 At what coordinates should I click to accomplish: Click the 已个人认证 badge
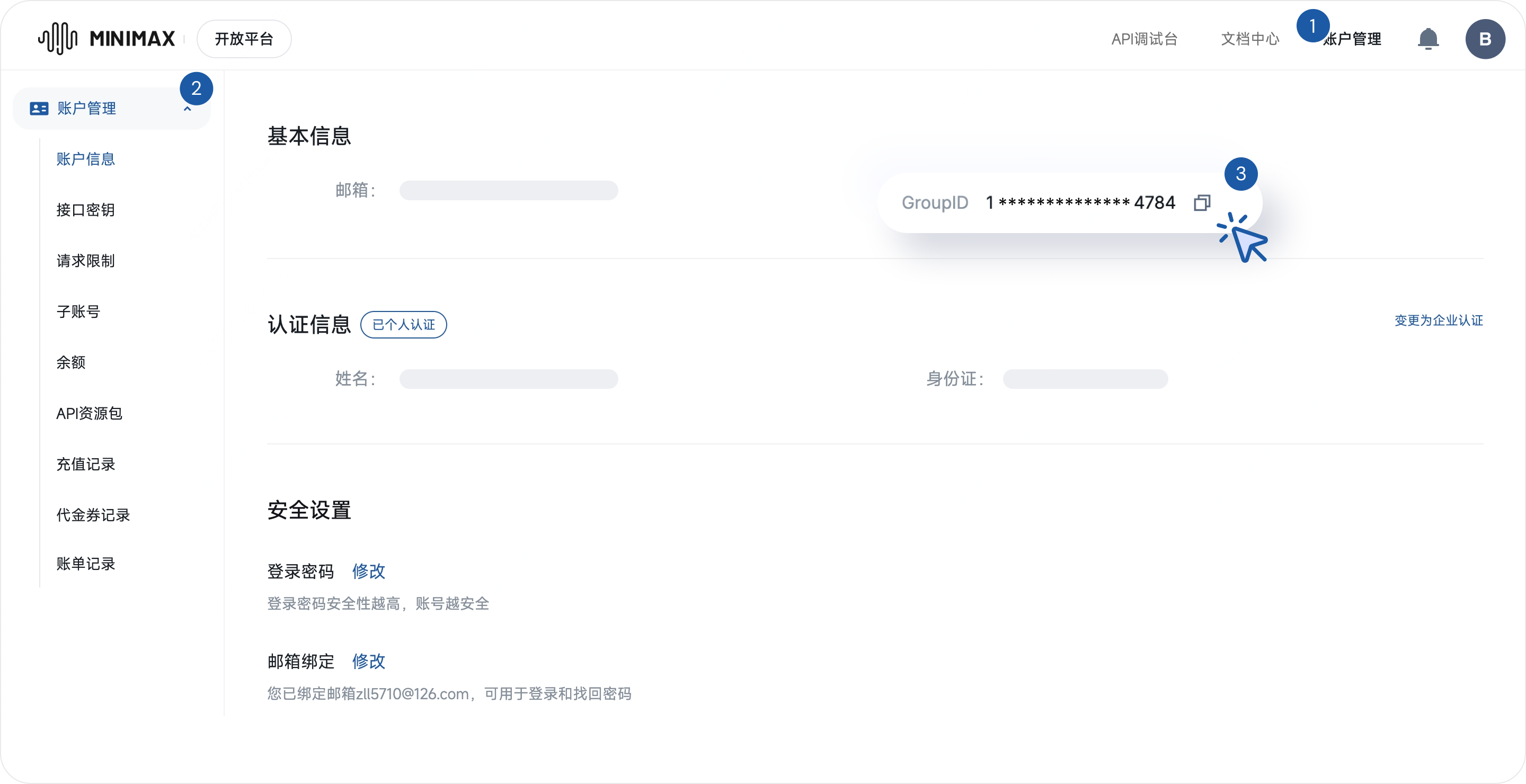[403, 325]
